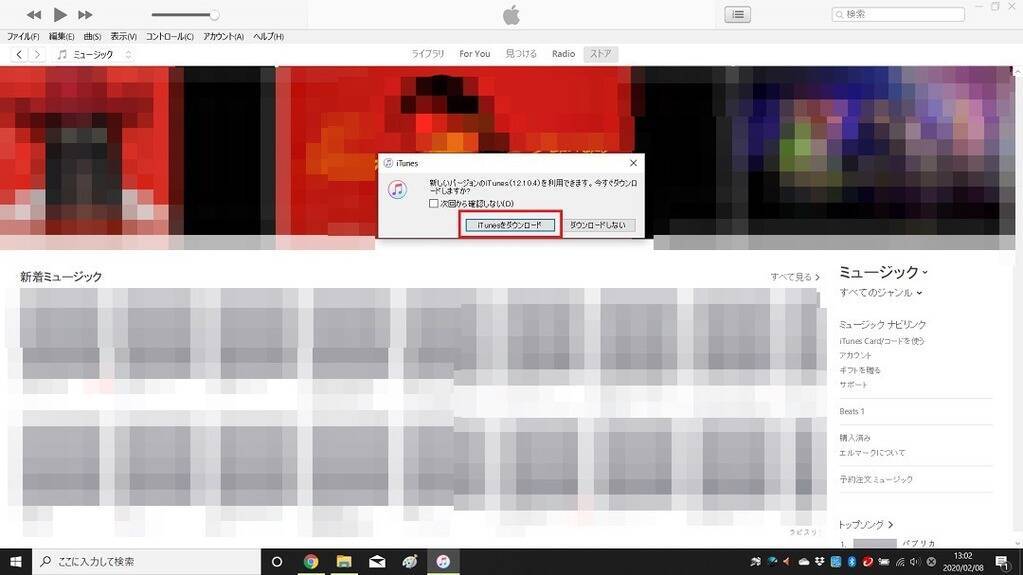1023x575 pixels.
Task: Open the 購入済み link
Action: pos(855,437)
